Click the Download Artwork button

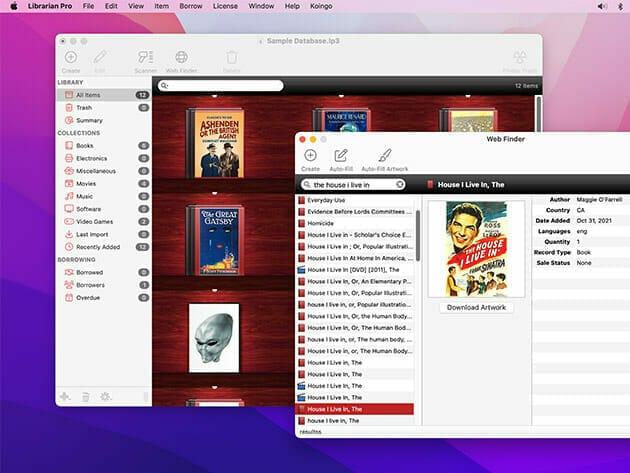coord(476,307)
